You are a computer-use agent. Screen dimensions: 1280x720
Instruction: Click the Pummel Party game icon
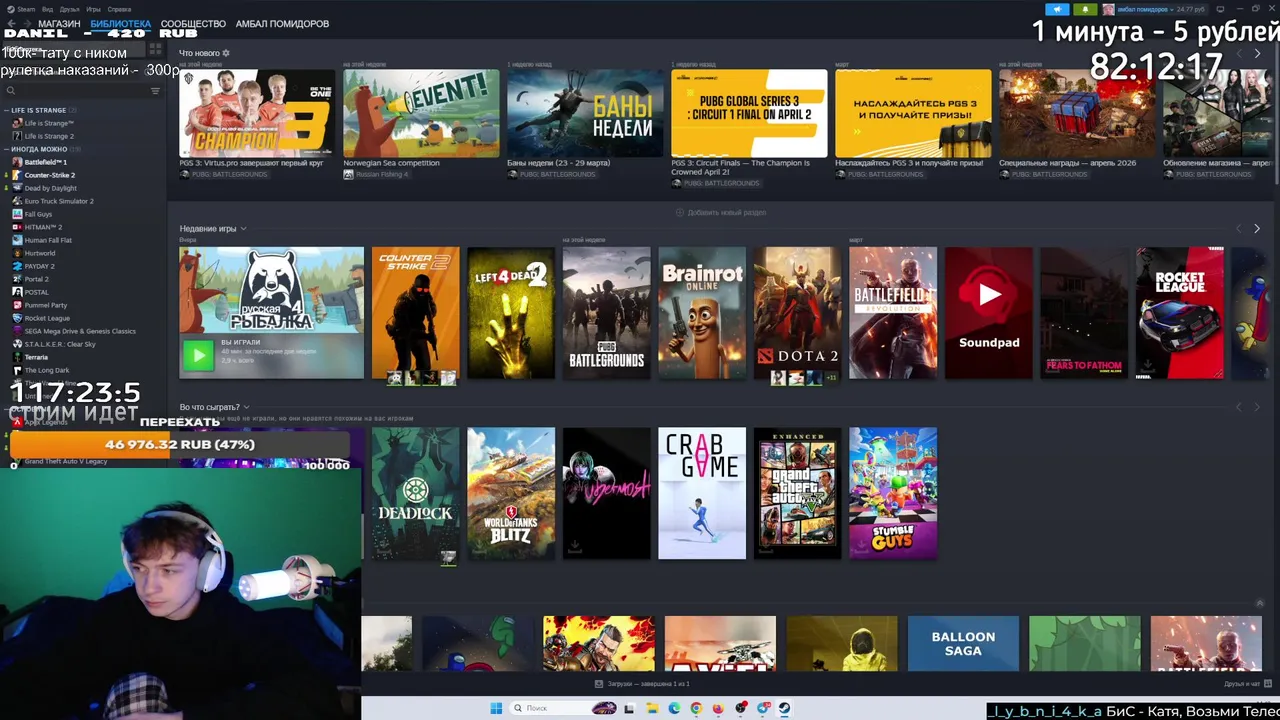click(17, 305)
